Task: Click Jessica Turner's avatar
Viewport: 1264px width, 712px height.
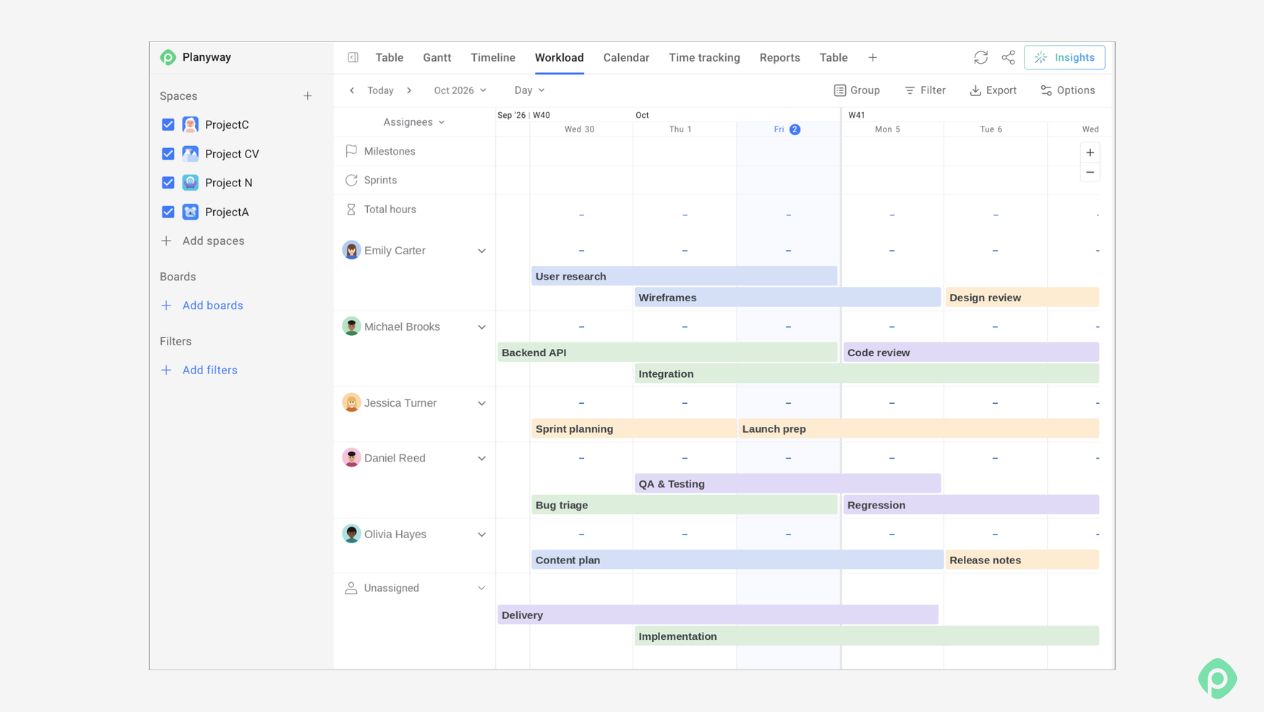Action: (351, 403)
